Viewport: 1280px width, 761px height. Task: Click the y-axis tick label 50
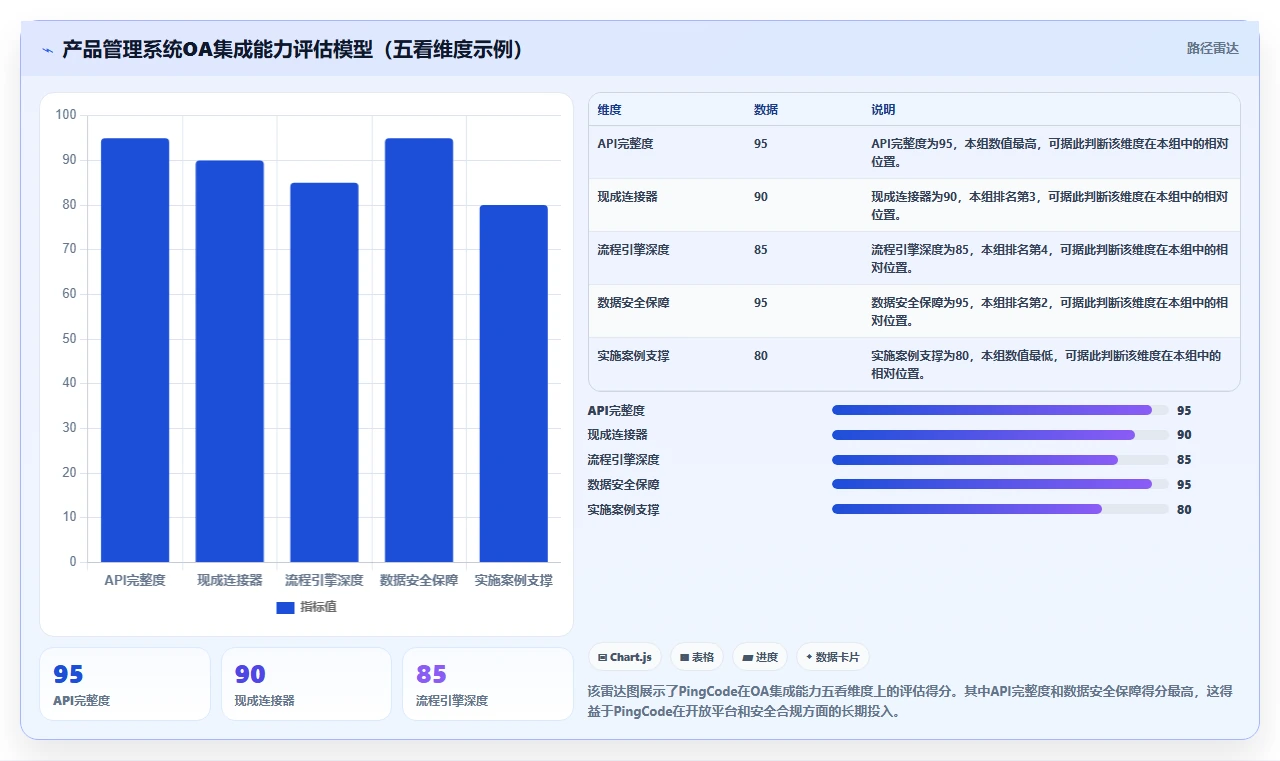(x=69, y=338)
